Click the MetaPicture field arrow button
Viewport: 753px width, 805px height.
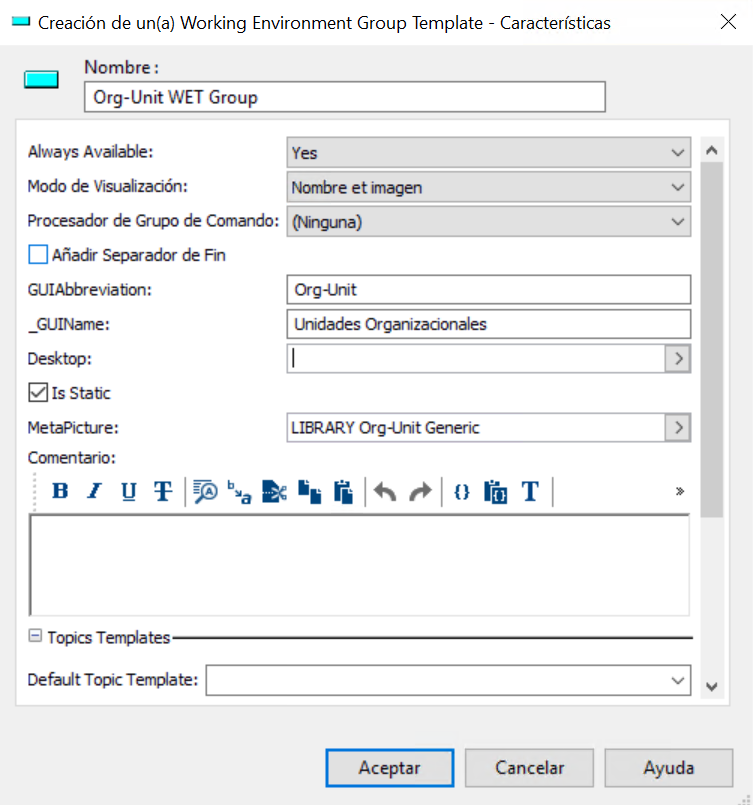tap(678, 427)
